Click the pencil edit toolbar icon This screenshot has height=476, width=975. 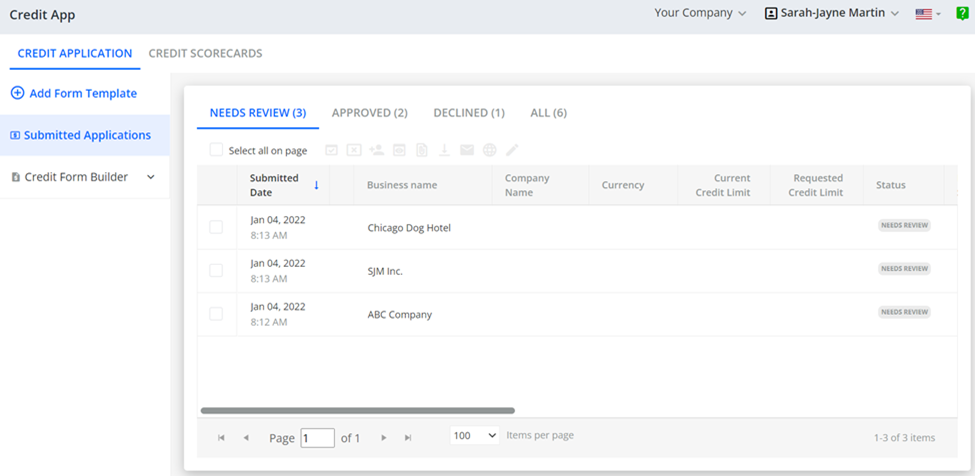tap(512, 150)
